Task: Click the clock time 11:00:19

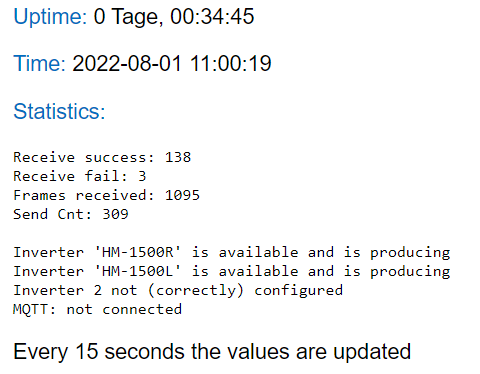Action: 231,63
